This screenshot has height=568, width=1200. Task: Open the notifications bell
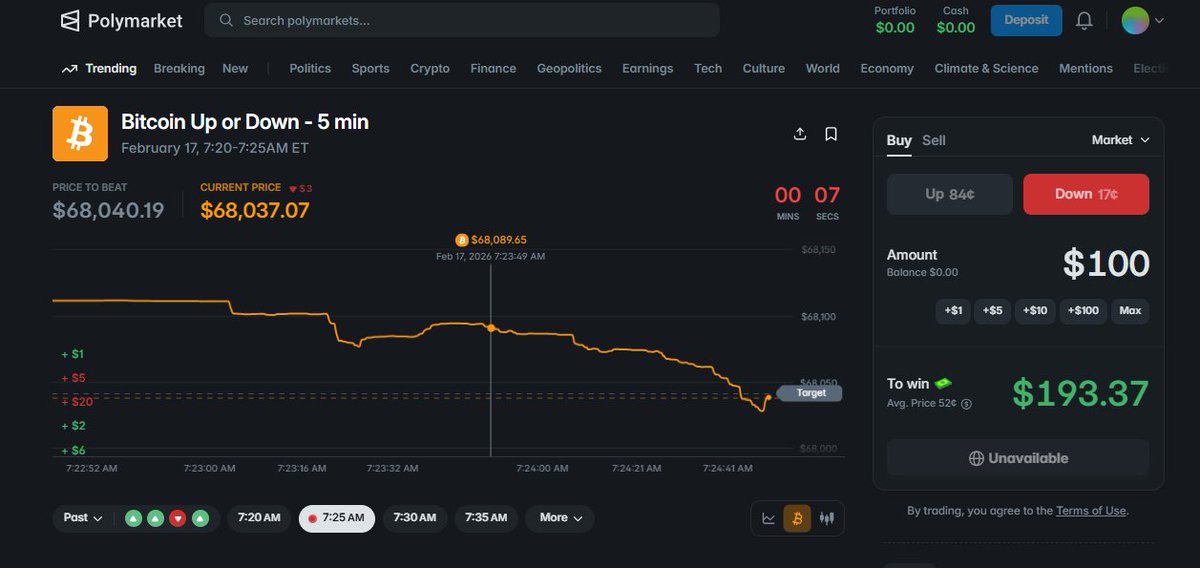coord(1084,20)
